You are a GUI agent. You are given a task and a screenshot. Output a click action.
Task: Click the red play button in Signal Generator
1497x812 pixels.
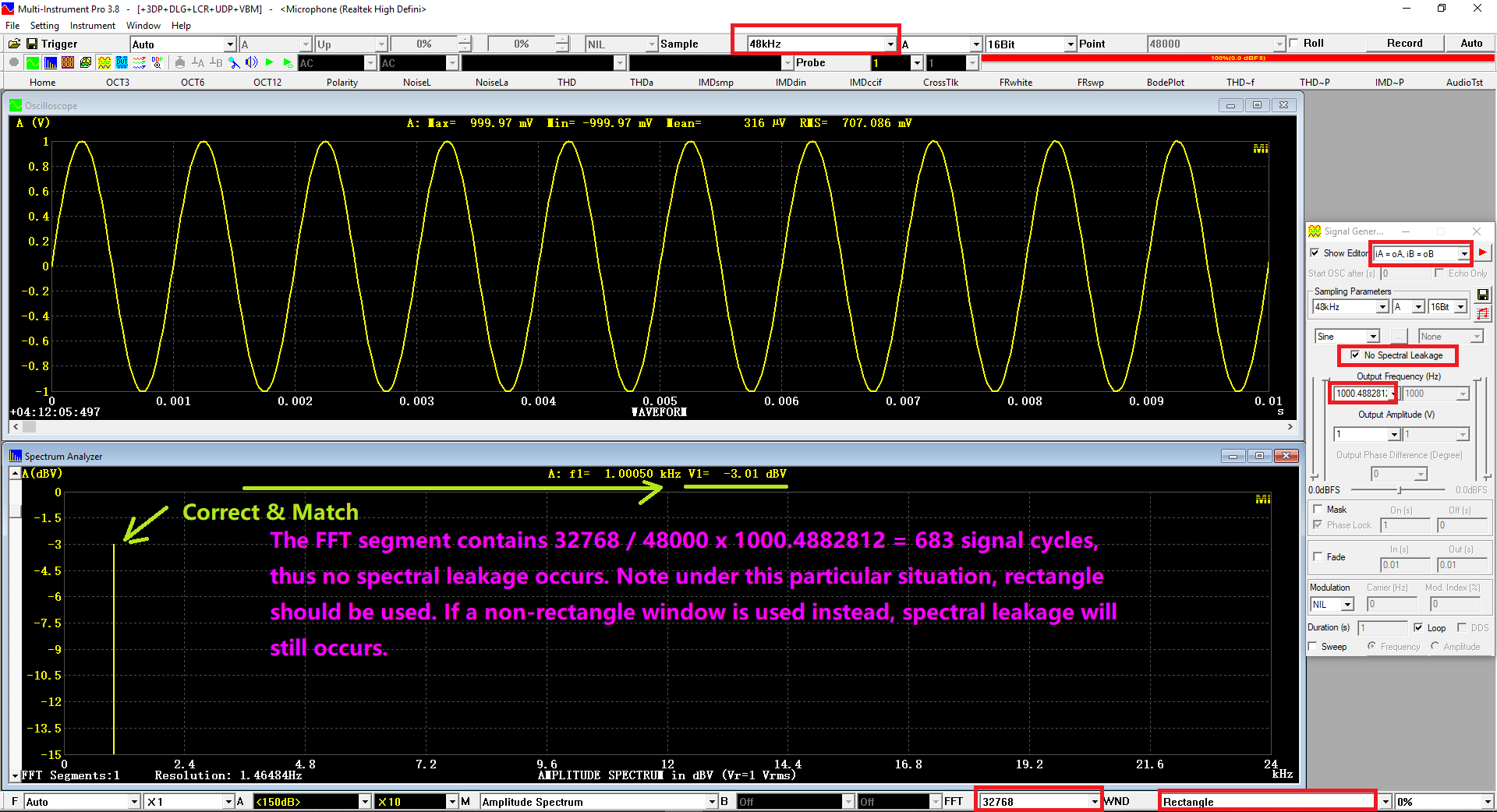point(1482,252)
